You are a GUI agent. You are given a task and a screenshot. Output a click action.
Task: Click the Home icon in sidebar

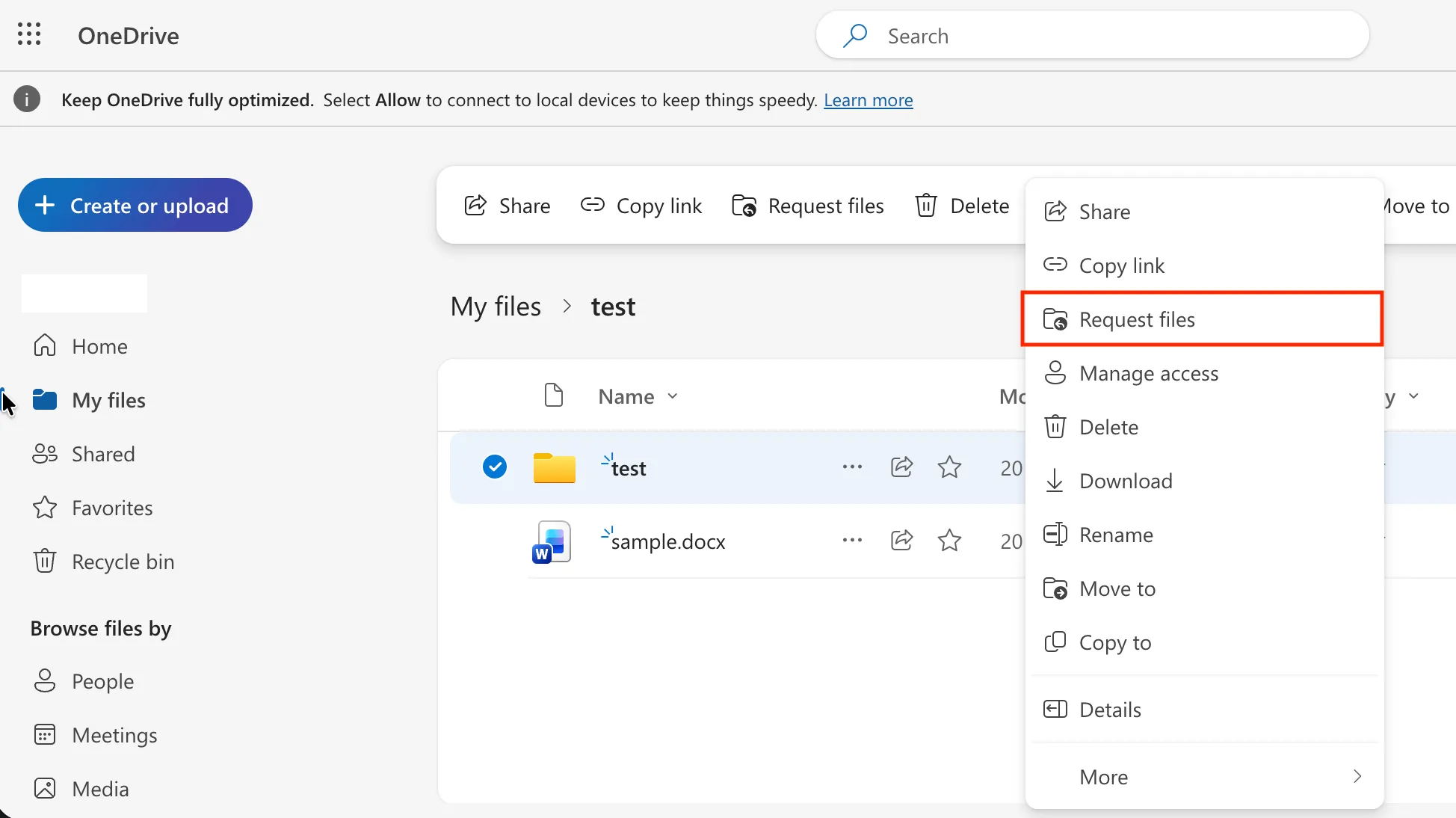pos(45,345)
